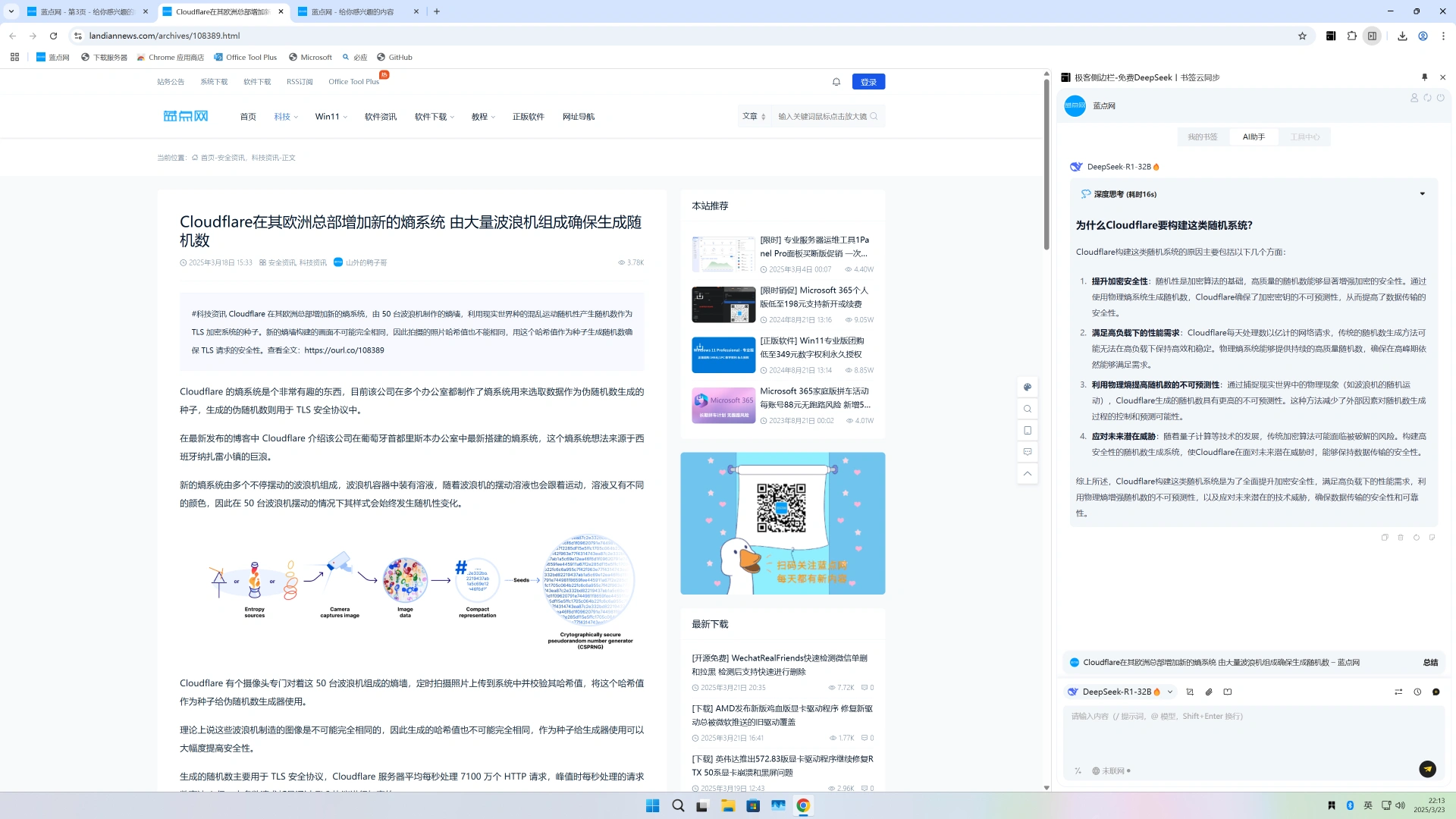
Task: Bookmark this page with star icon
Action: tap(1302, 36)
